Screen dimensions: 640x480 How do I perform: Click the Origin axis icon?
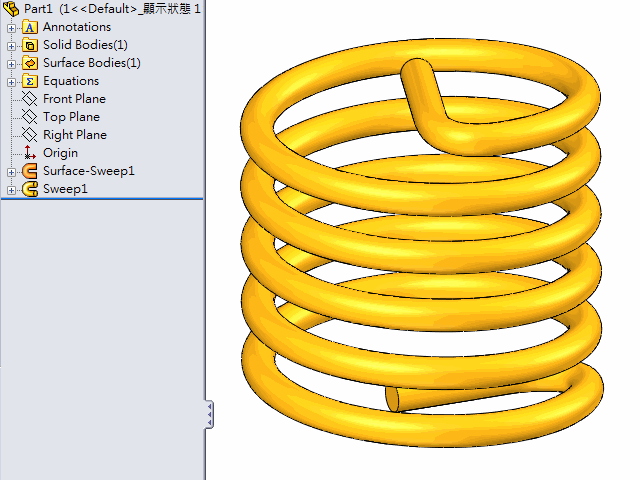(29, 153)
